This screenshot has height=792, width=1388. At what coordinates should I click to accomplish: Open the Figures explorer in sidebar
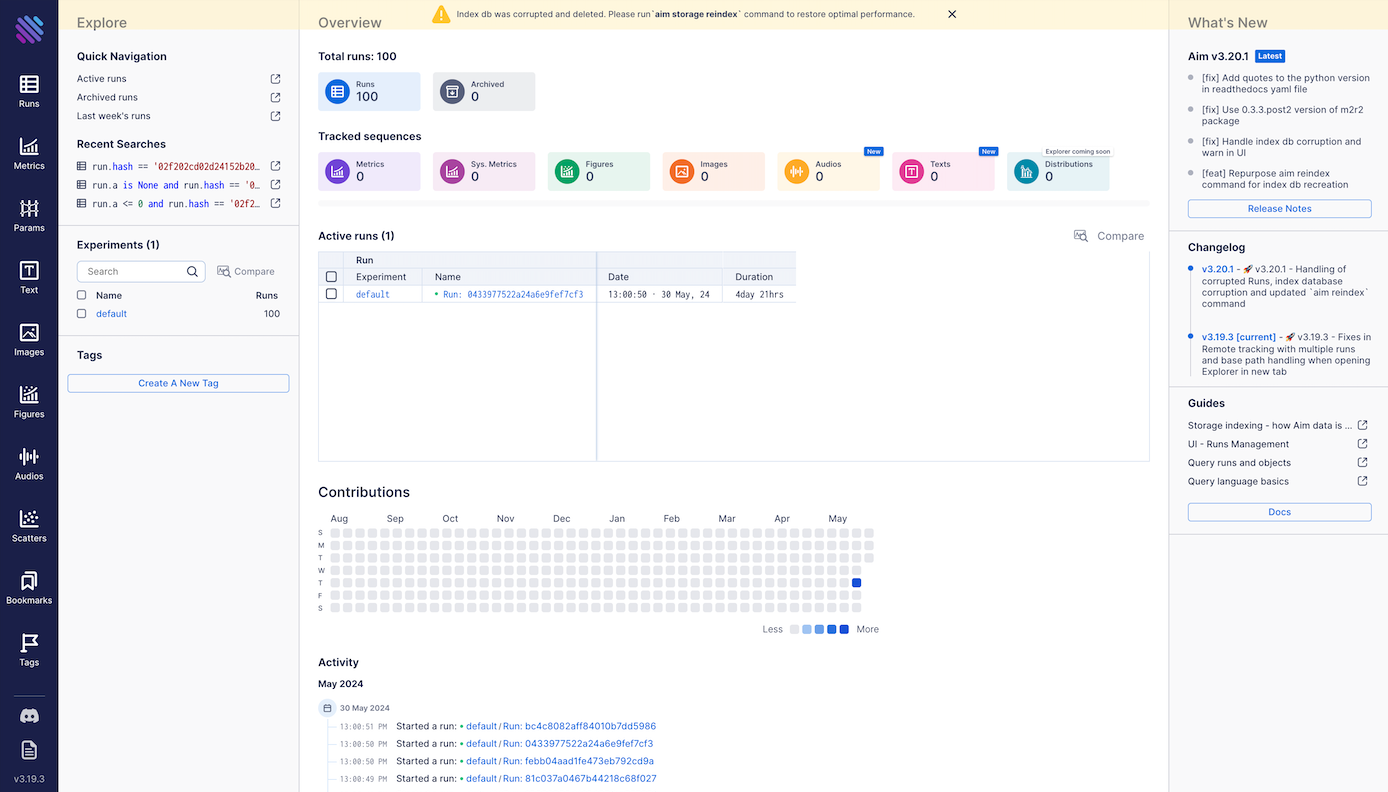(x=29, y=401)
